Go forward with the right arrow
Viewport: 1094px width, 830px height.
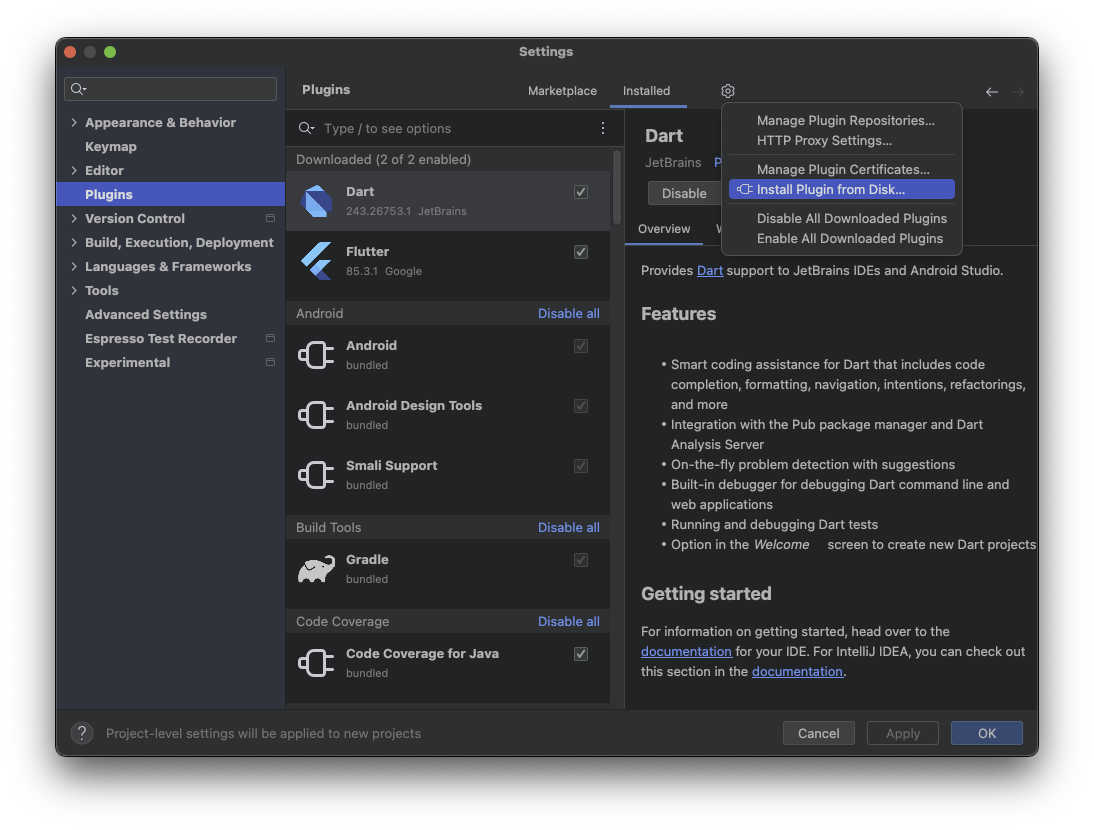click(1018, 91)
